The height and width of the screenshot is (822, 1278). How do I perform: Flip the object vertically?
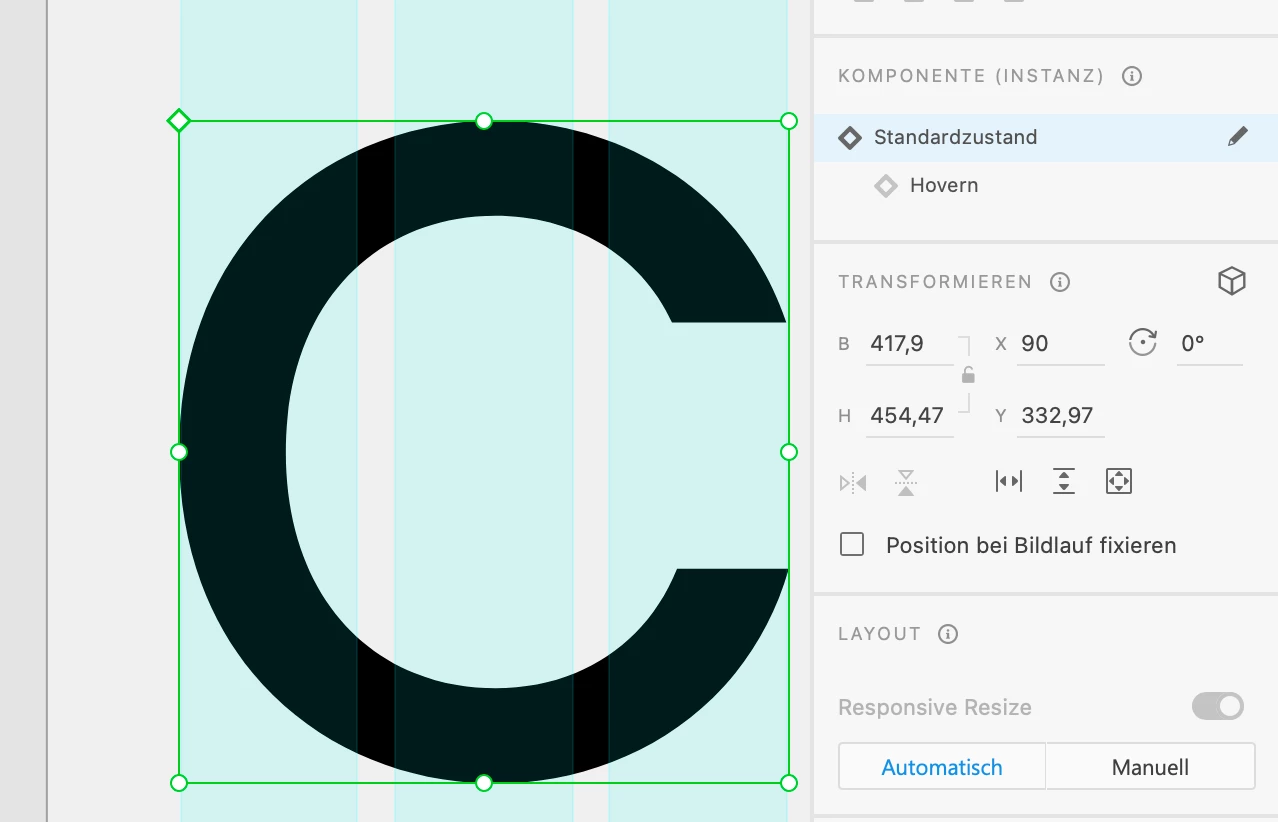coord(906,483)
